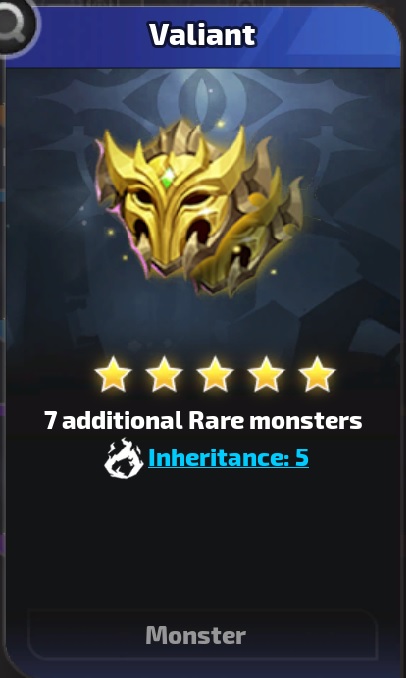Click the Valiant card title
The width and height of the screenshot is (406, 678).
tap(203, 35)
